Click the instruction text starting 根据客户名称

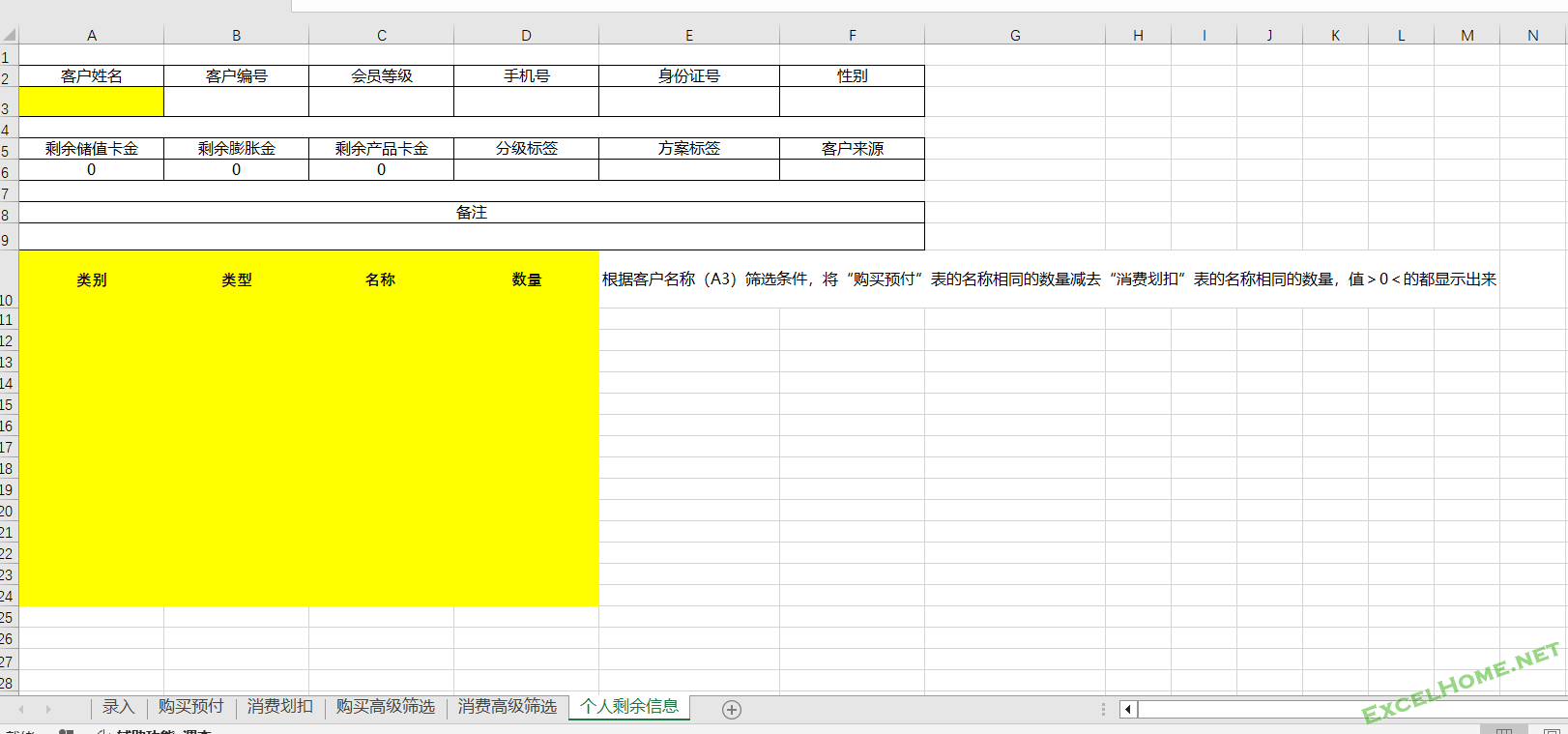pos(1049,279)
